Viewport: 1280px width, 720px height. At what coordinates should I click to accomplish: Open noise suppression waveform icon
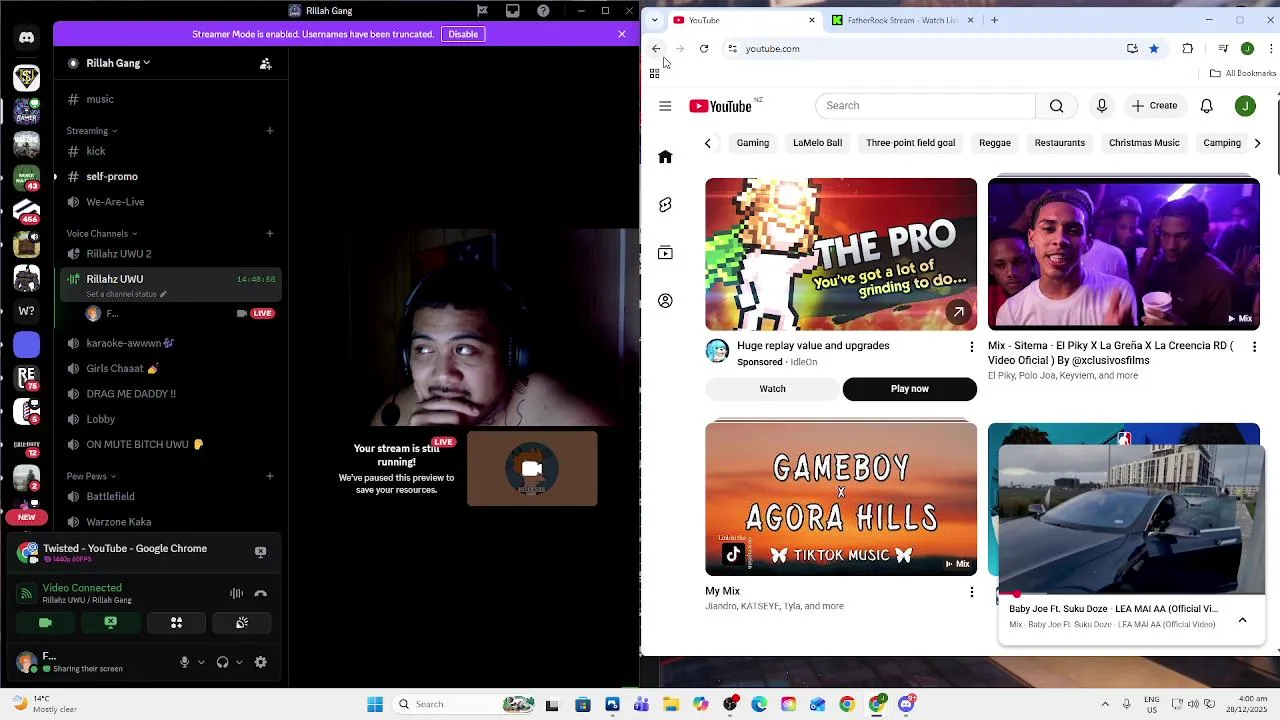pos(236,594)
